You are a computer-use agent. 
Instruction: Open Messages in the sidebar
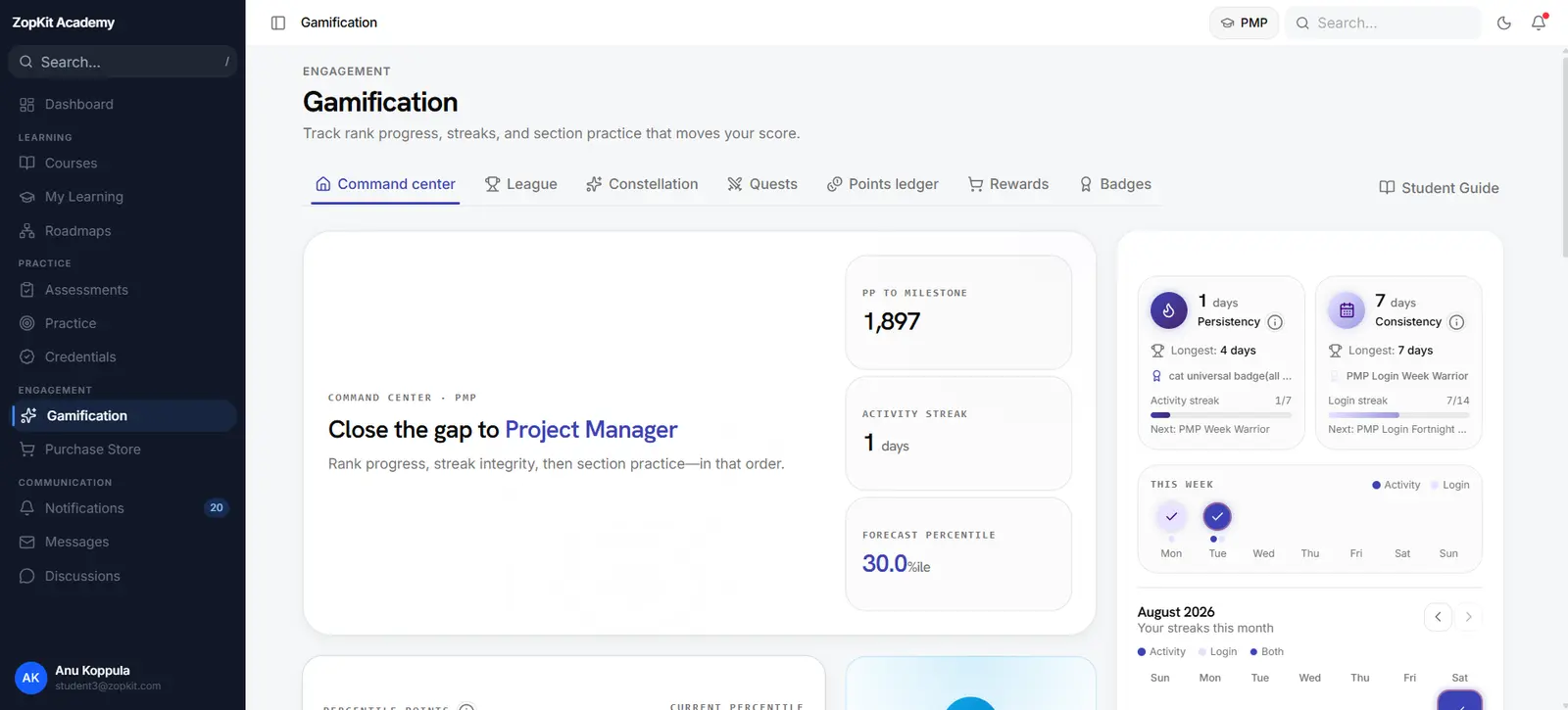point(122,542)
